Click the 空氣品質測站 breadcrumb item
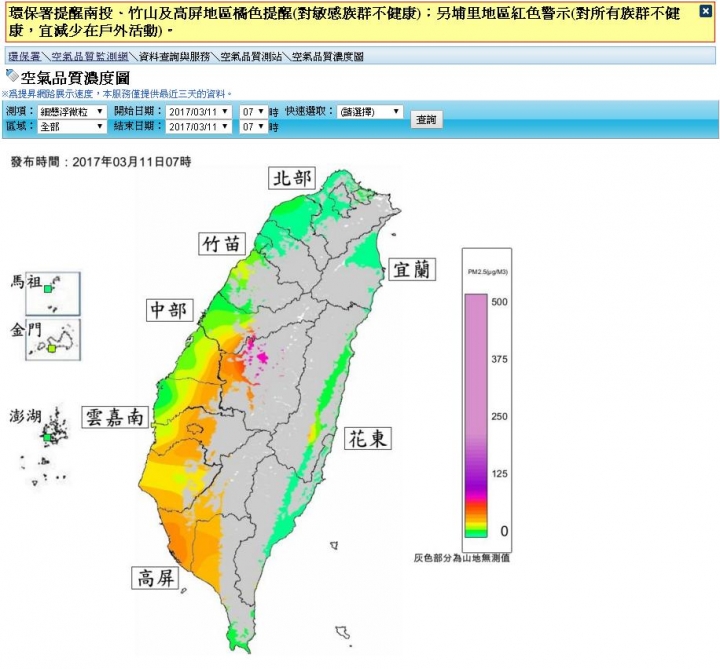 (251, 56)
